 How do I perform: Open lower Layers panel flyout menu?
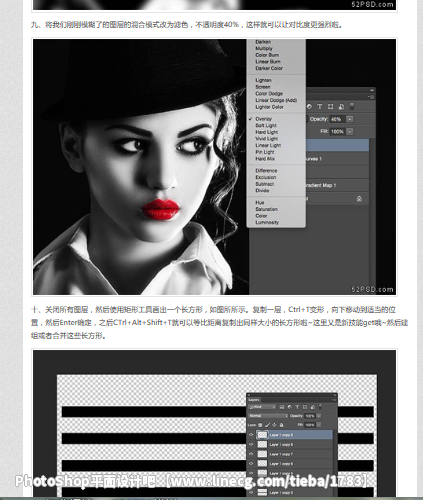pyautogui.click(x=334, y=400)
